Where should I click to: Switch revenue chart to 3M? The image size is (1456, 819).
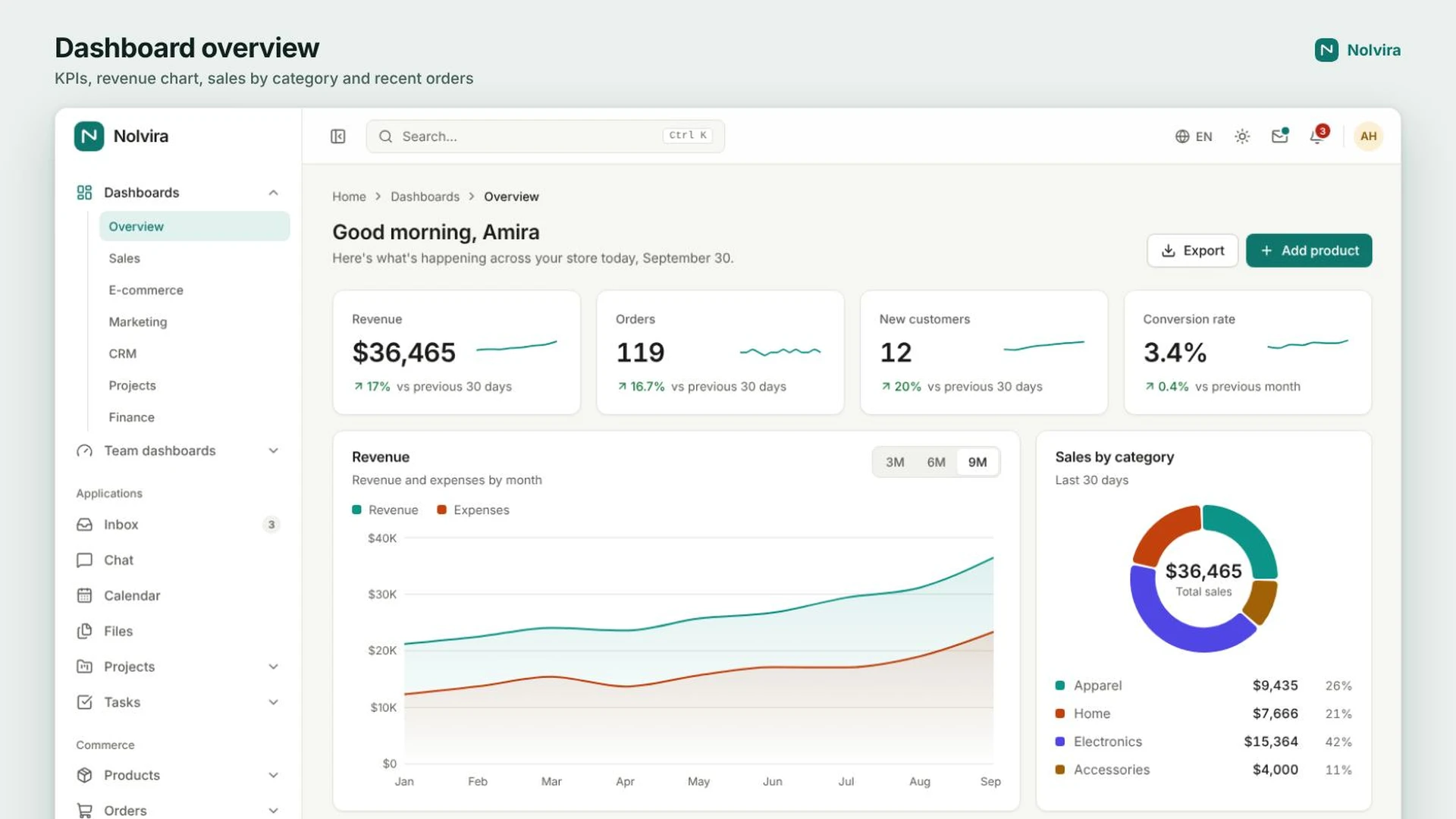(895, 463)
